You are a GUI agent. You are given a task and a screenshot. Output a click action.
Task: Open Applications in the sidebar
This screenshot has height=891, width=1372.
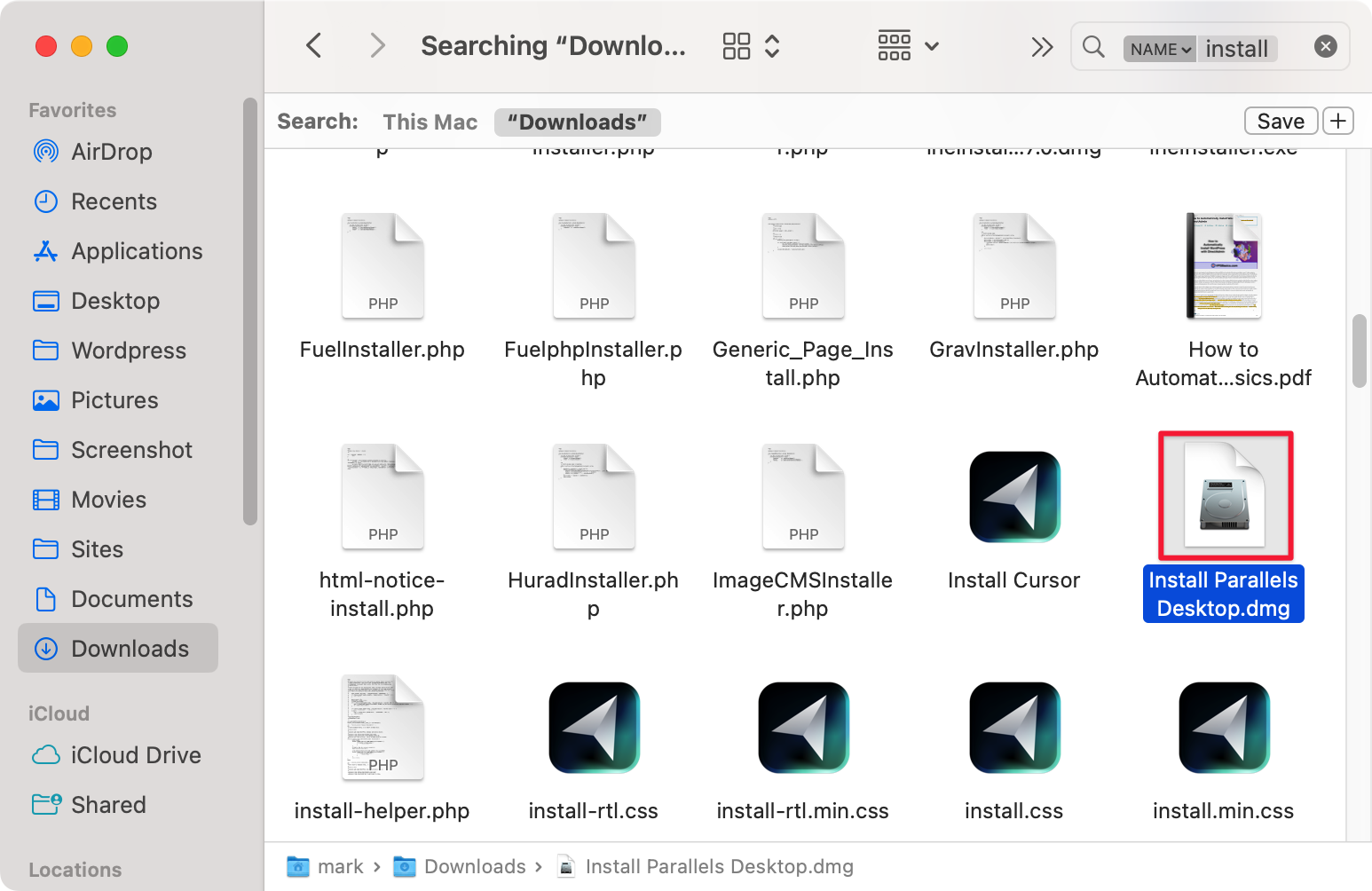tap(137, 251)
